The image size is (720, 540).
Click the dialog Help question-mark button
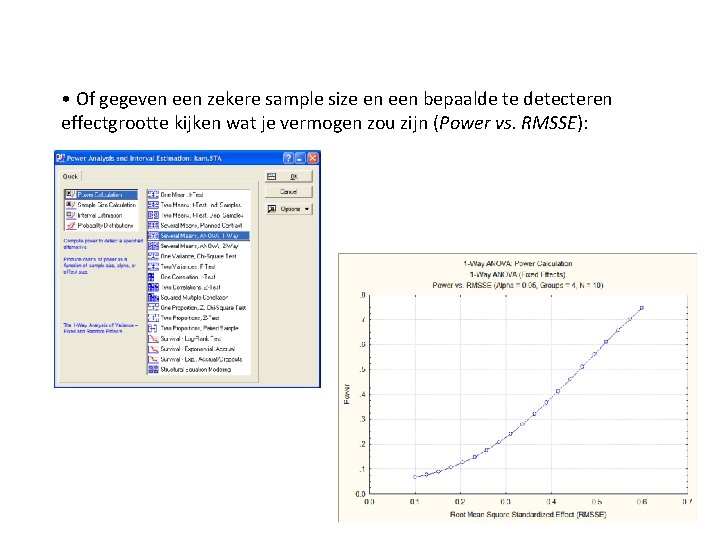pyautogui.click(x=288, y=158)
